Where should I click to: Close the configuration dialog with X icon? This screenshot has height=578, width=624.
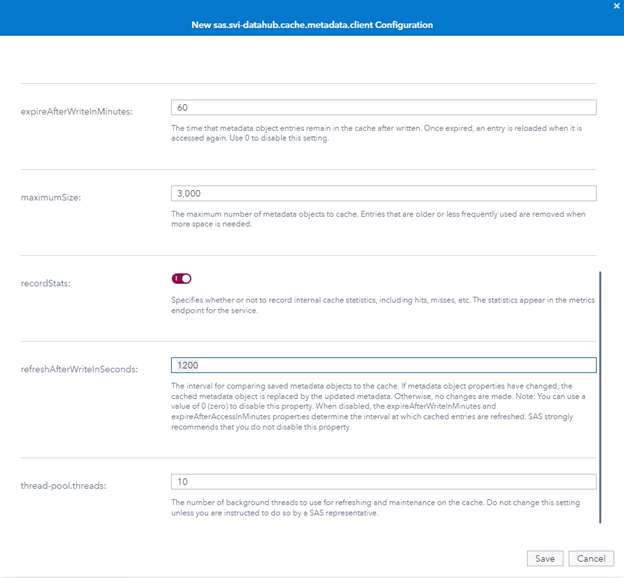616,6
